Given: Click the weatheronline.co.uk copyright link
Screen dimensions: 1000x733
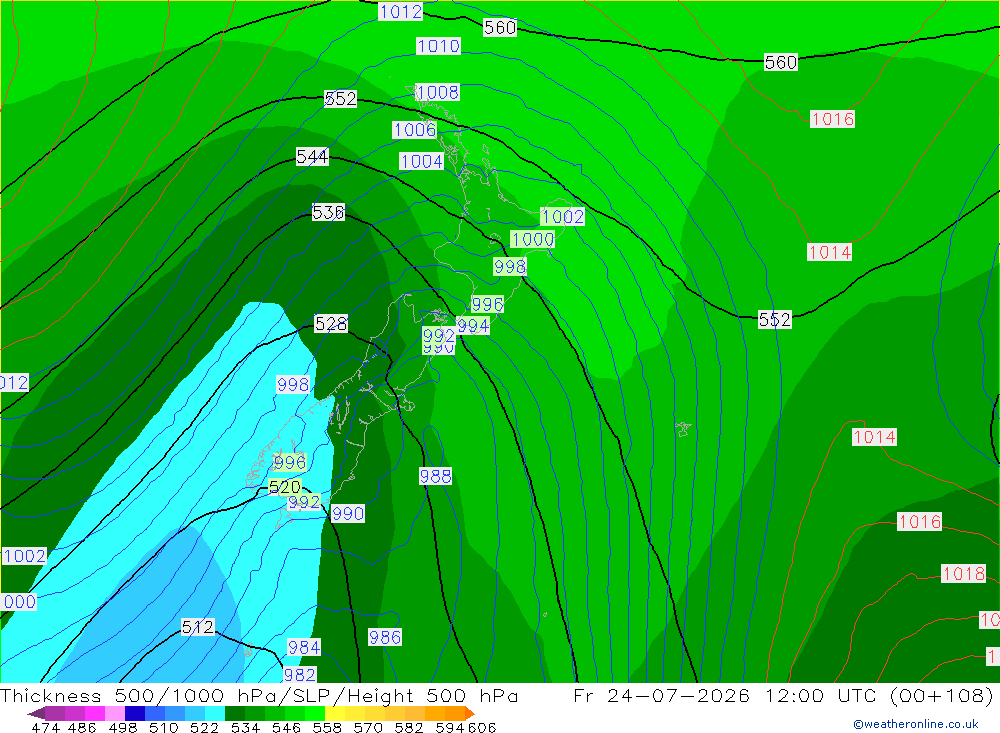Looking at the screenshot, I should 915,724.
